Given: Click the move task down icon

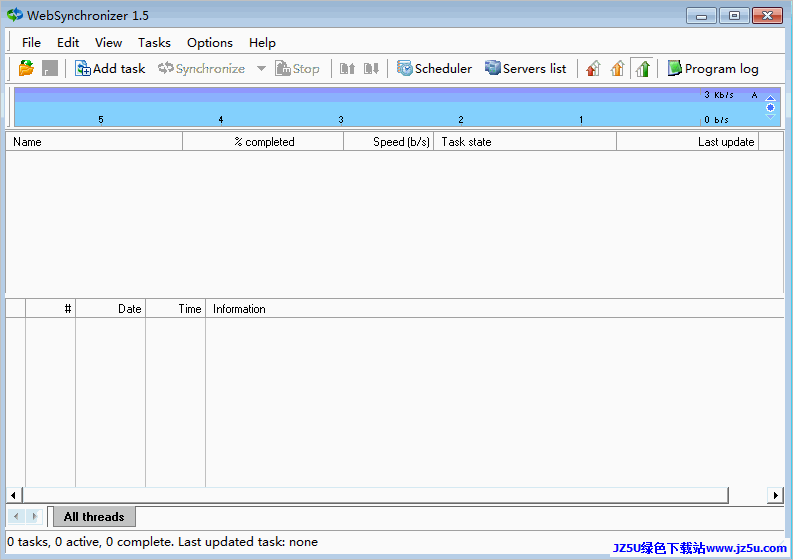Looking at the screenshot, I should 371,68.
